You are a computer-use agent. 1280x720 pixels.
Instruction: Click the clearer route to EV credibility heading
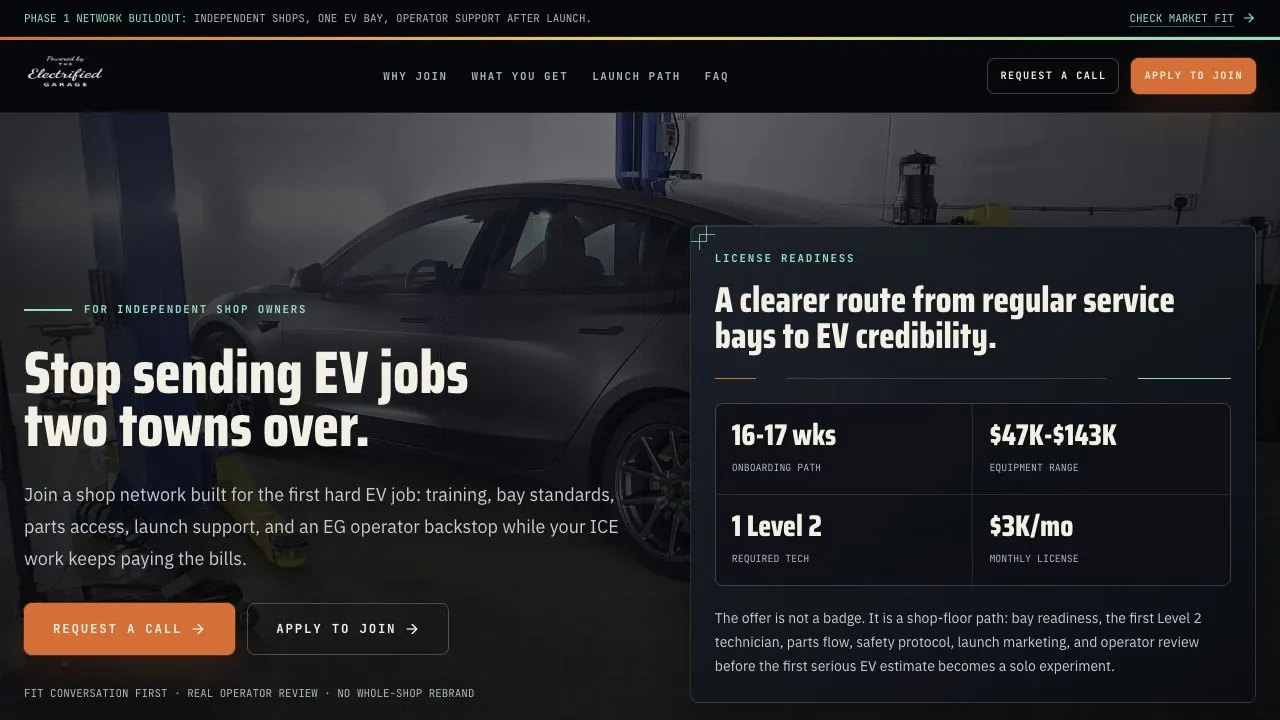pyautogui.click(x=945, y=318)
